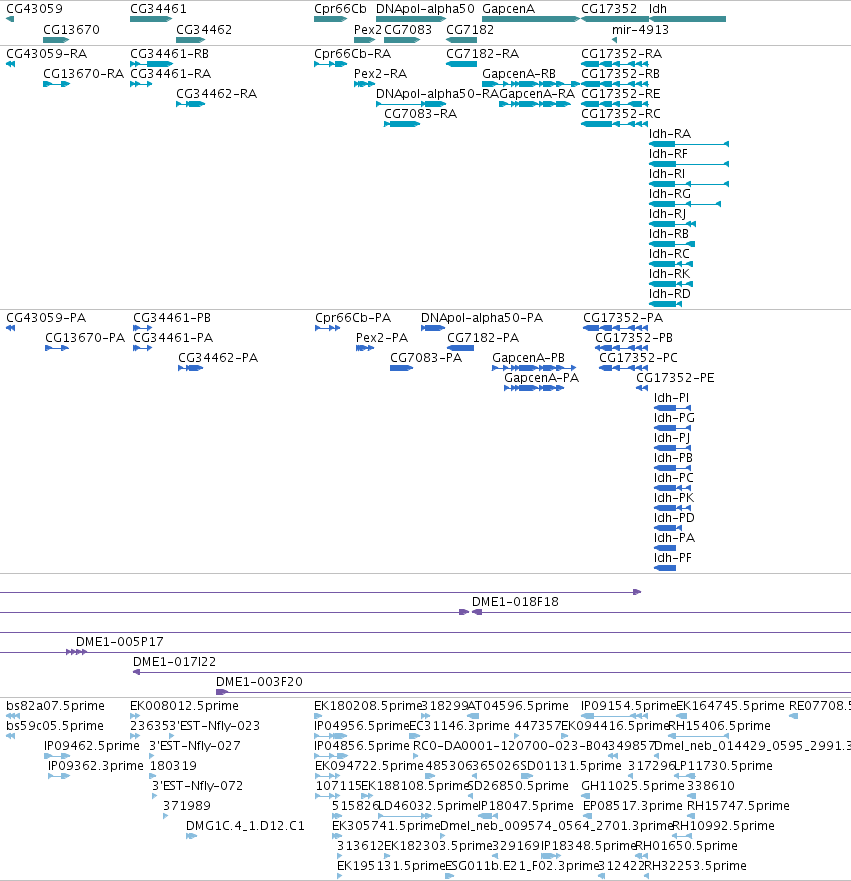Select the DMG1C.4_1.D12.C1 EST glyph
851x881 pixels.
pos(192,836)
